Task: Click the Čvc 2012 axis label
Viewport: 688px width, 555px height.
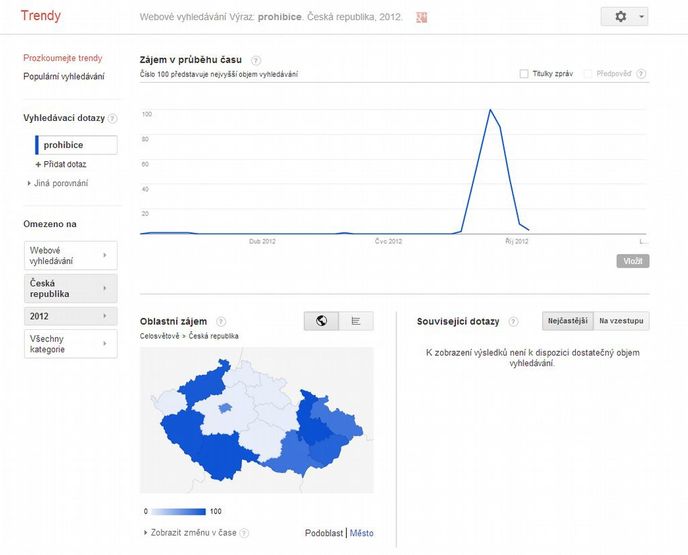Action: point(388,241)
